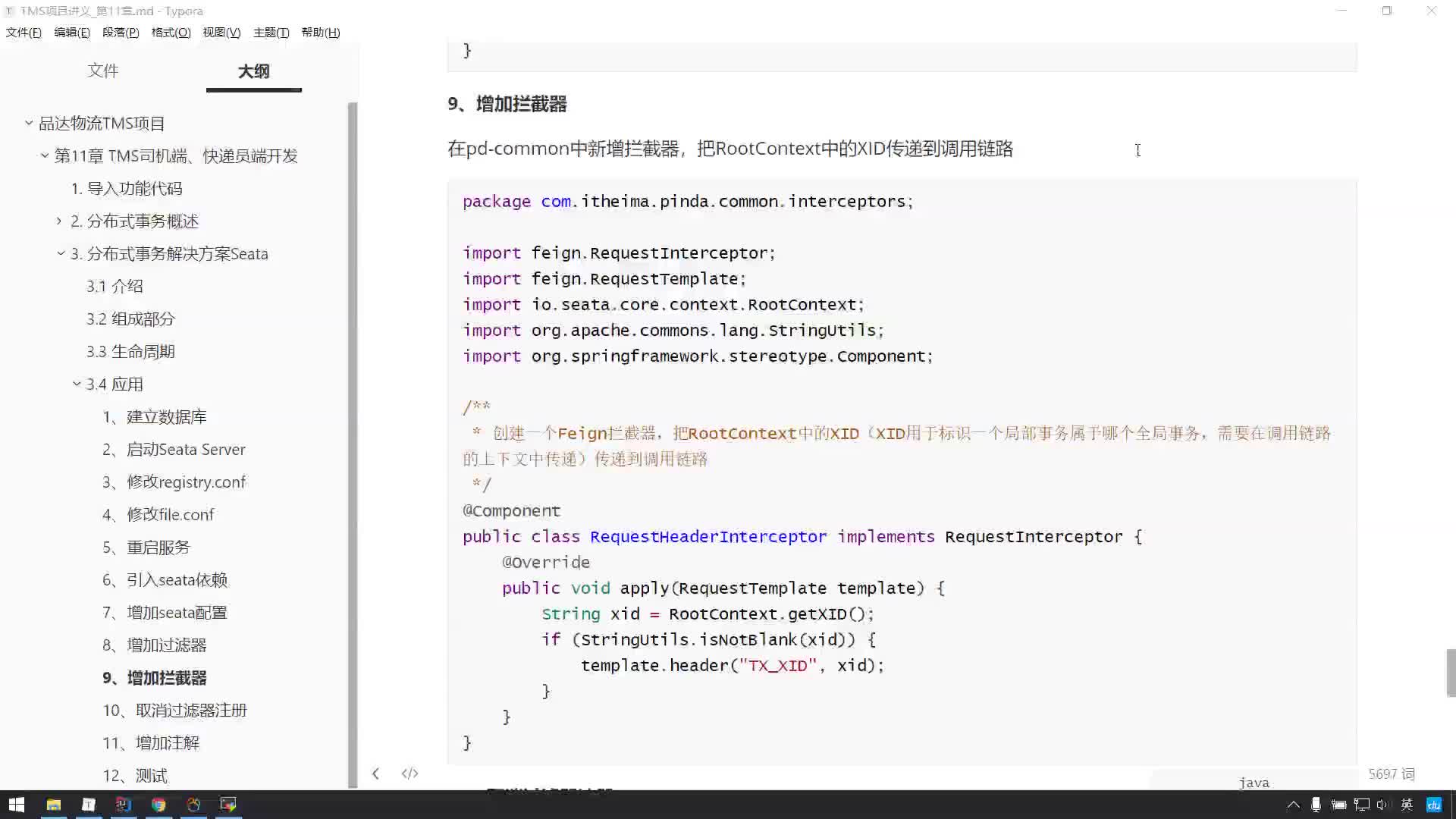Show hidden system tray icons
The height and width of the screenshot is (819, 1456).
(1294, 805)
